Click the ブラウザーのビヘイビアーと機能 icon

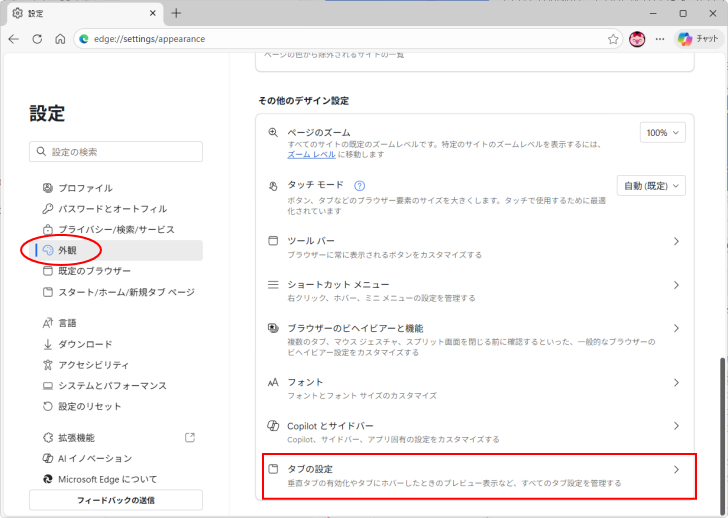click(x=273, y=328)
